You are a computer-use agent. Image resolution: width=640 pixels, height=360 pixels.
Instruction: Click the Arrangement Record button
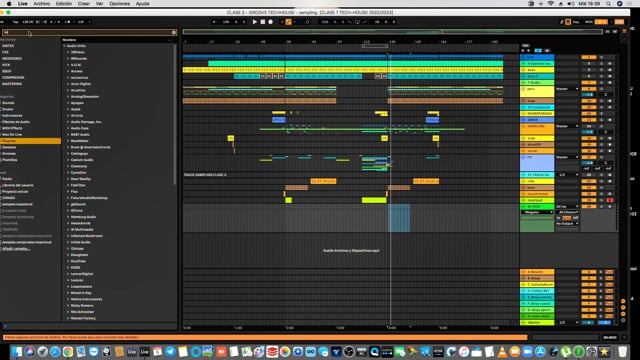click(270, 22)
